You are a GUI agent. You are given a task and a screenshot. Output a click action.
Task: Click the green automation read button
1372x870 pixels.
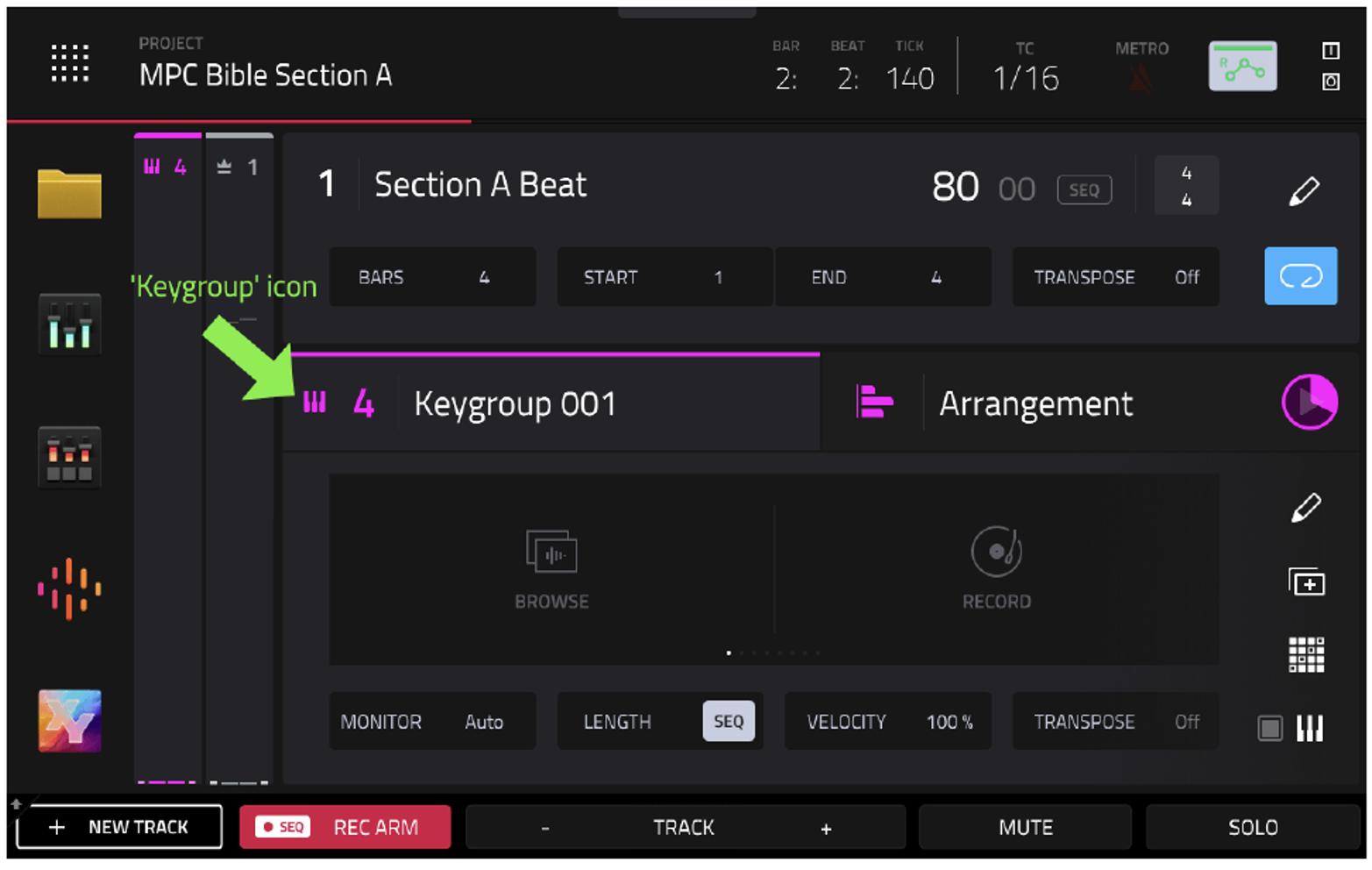coord(1242,66)
